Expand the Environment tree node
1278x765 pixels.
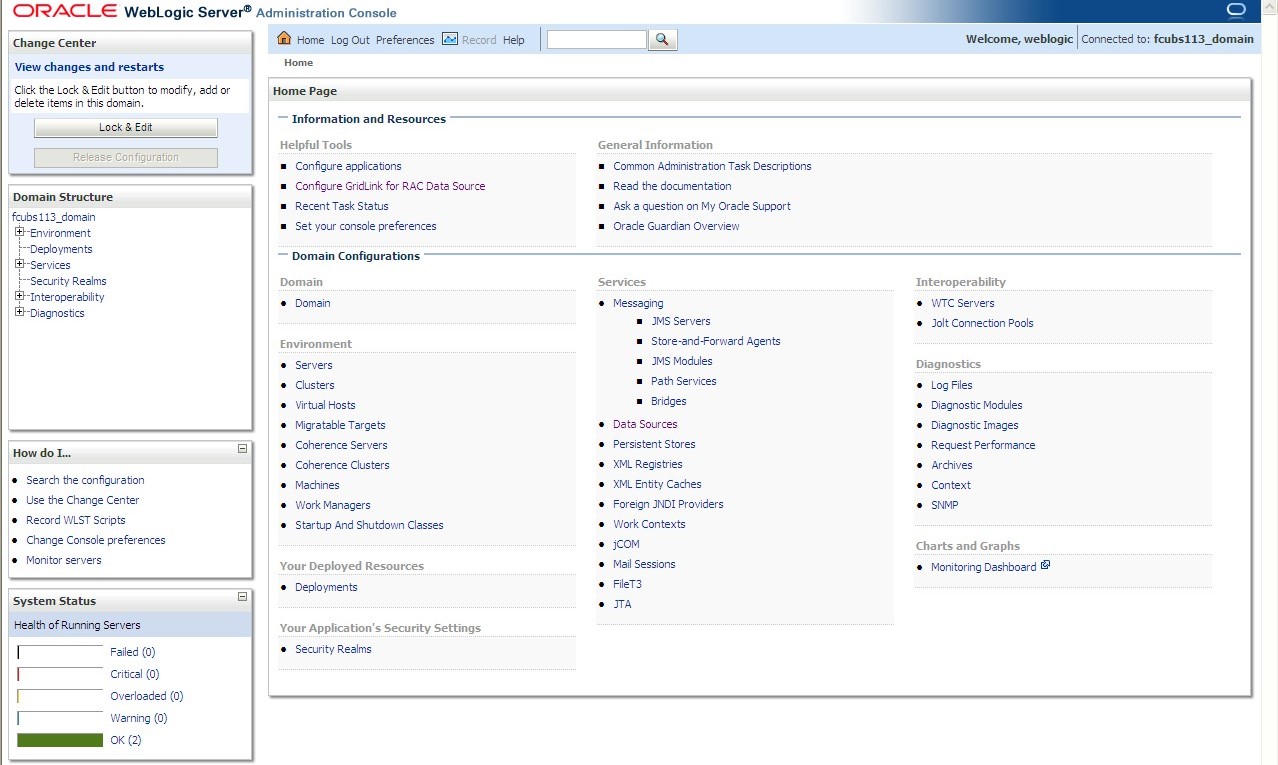pyautogui.click(x=19, y=232)
